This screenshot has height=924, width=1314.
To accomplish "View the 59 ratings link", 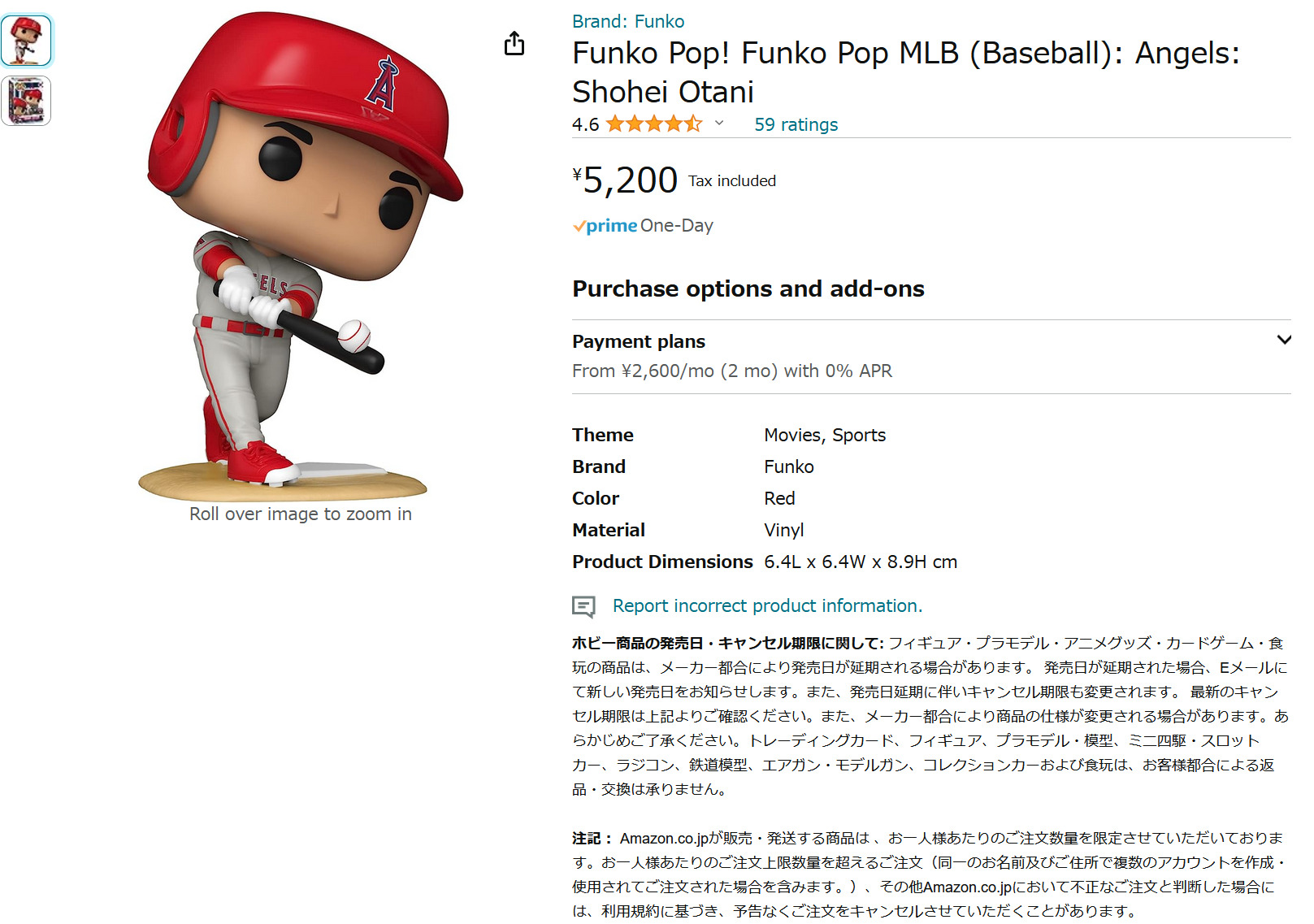I will click(x=796, y=124).
